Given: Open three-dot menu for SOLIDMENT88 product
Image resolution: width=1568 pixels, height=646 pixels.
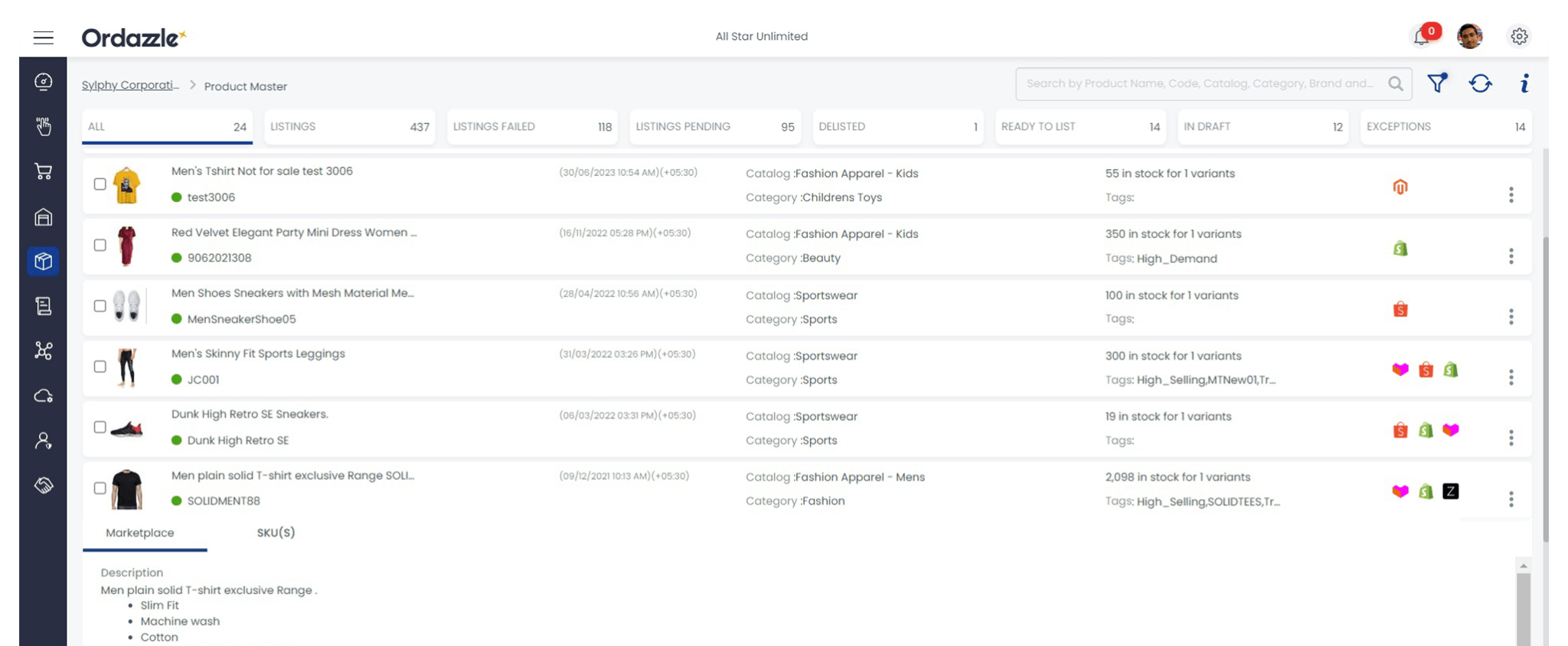Looking at the screenshot, I should 1511,499.
